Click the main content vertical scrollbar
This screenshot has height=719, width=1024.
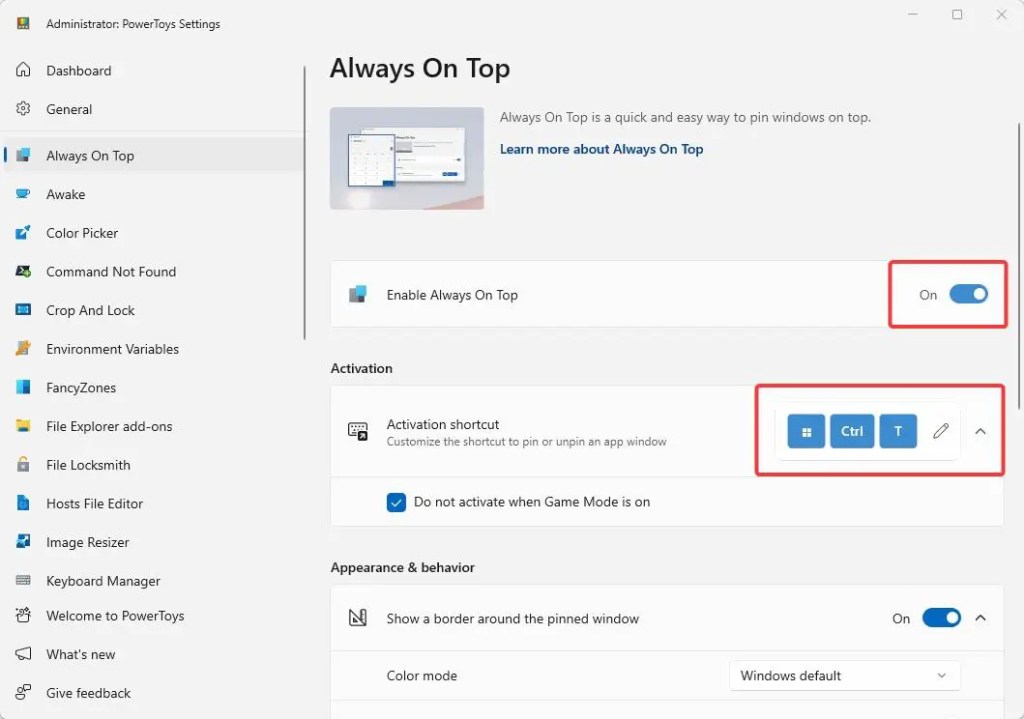coord(1019,266)
